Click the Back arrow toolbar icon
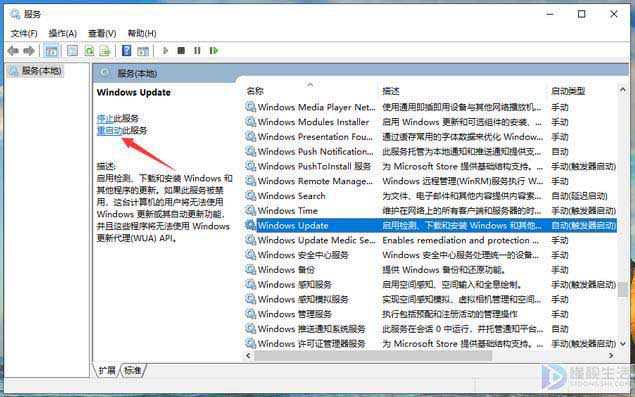 tap(13, 51)
